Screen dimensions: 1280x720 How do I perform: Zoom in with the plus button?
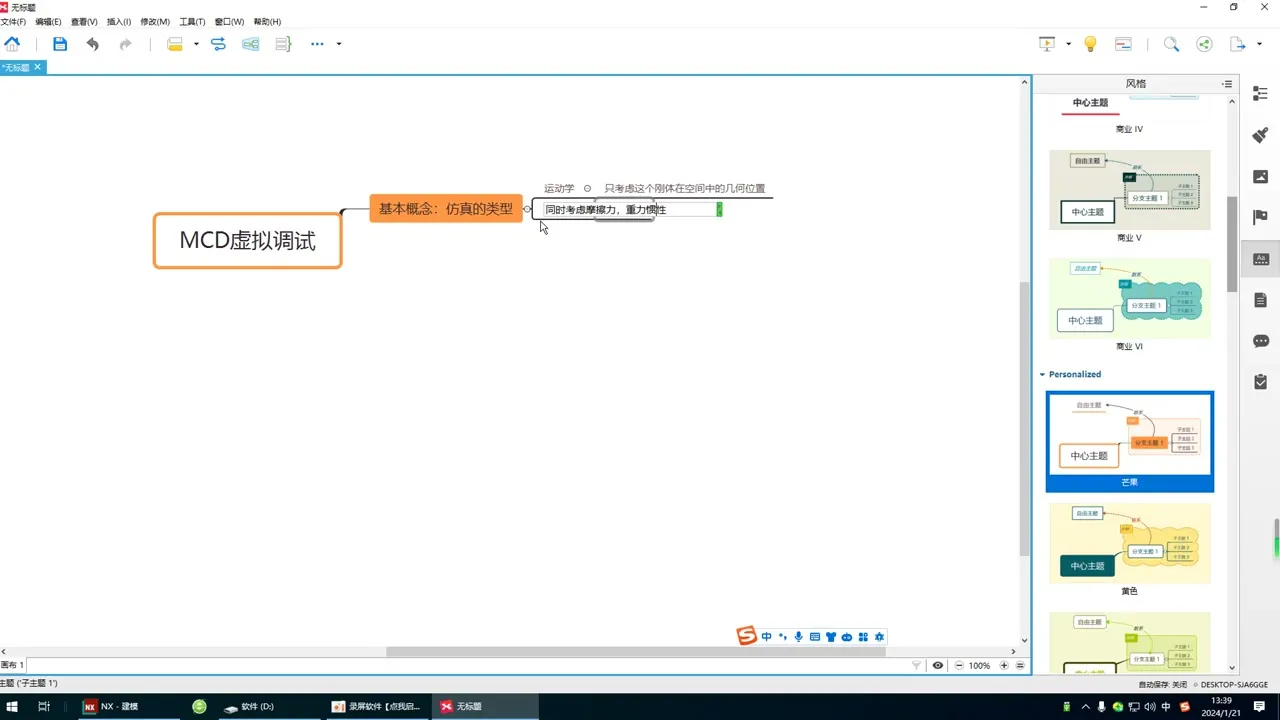click(1004, 665)
